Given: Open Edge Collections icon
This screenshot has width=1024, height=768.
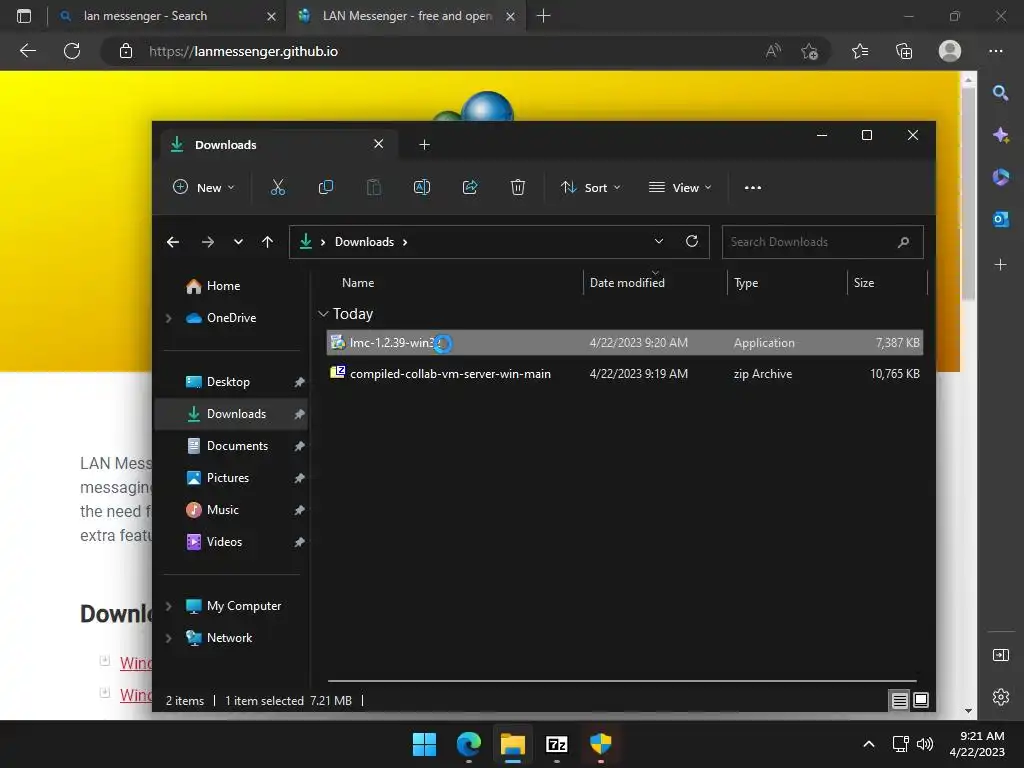Looking at the screenshot, I should pyautogui.click(x=904, y=51).
